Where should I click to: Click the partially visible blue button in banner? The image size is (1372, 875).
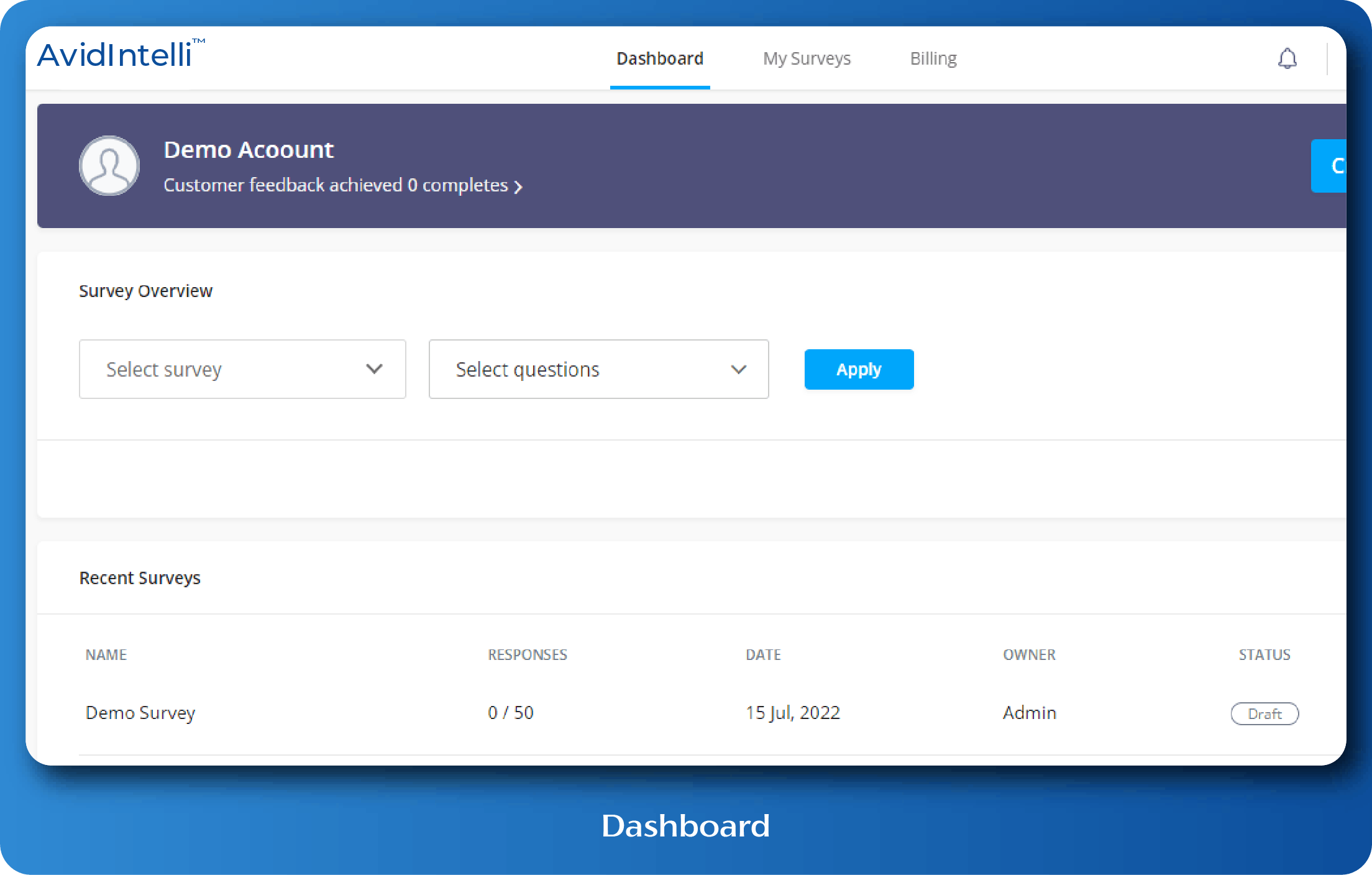pos(1329,166)
